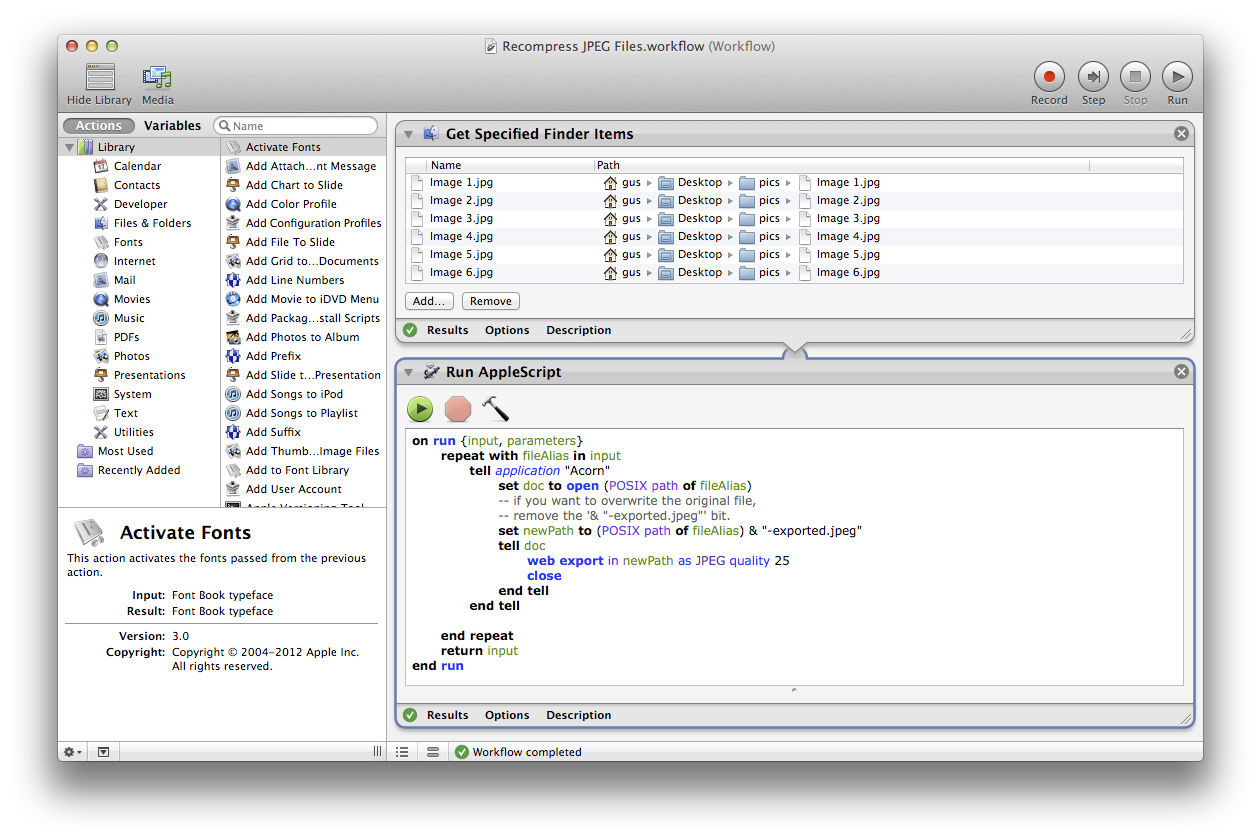Click the Step workflow button
1260x840 pixels.
point(1093,76)
